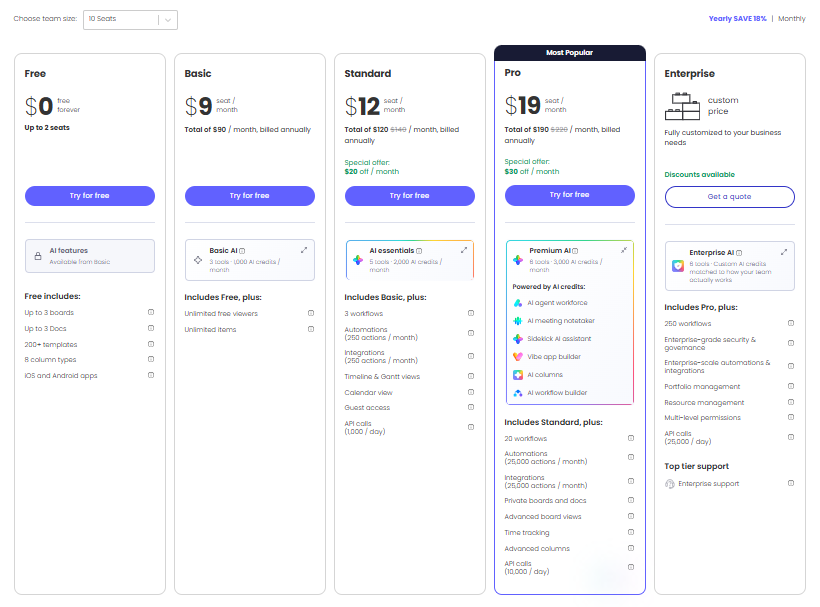Click the AI columns icon

[518, 375]
